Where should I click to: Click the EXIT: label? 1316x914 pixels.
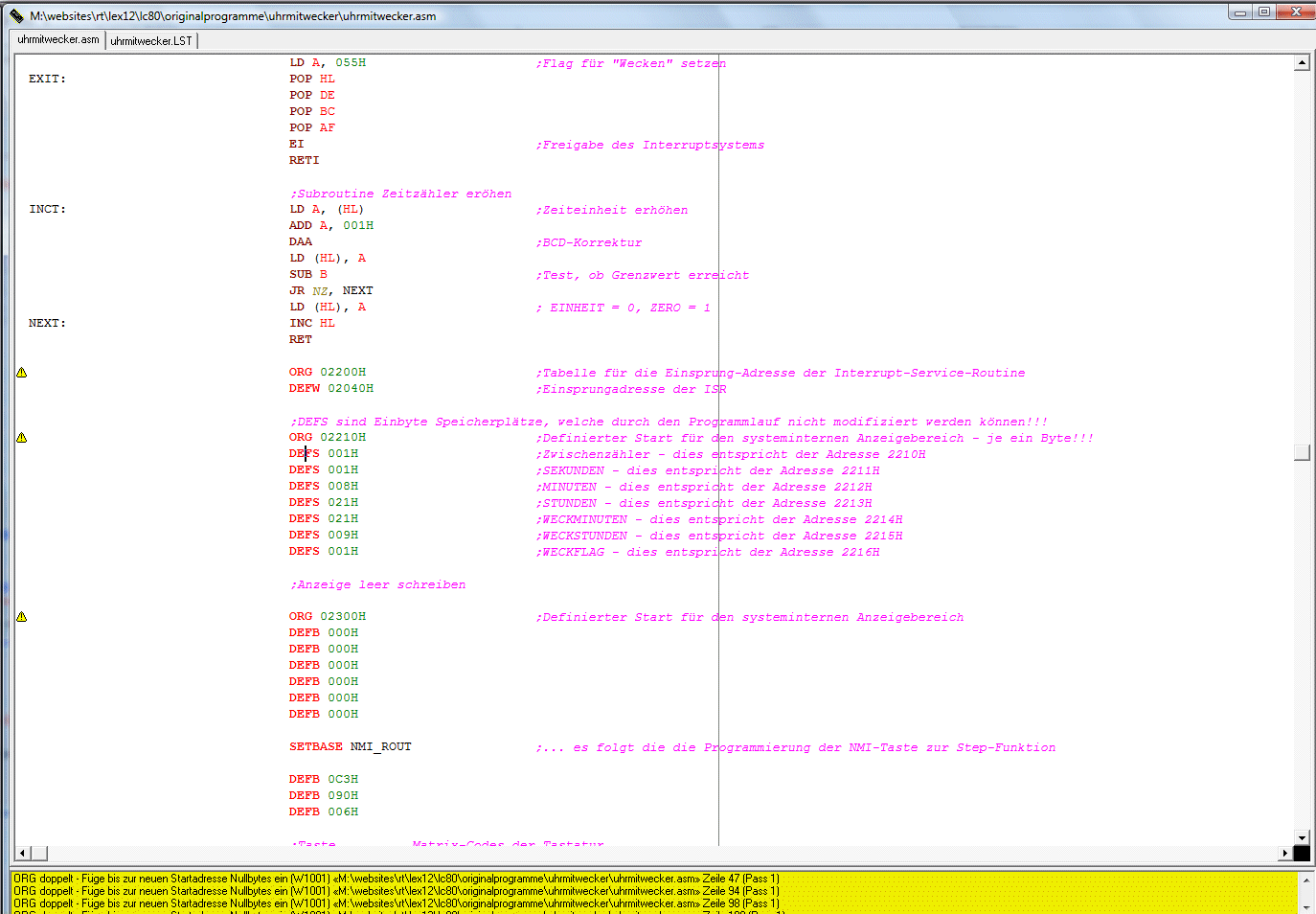47,79
